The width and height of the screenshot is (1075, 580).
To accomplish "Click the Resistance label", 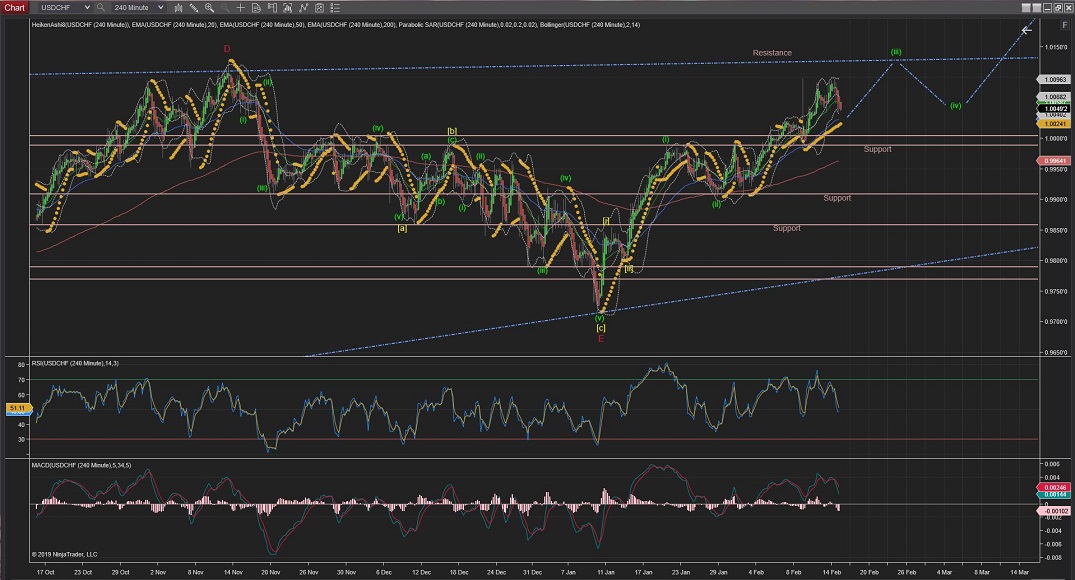I will 772,53.
